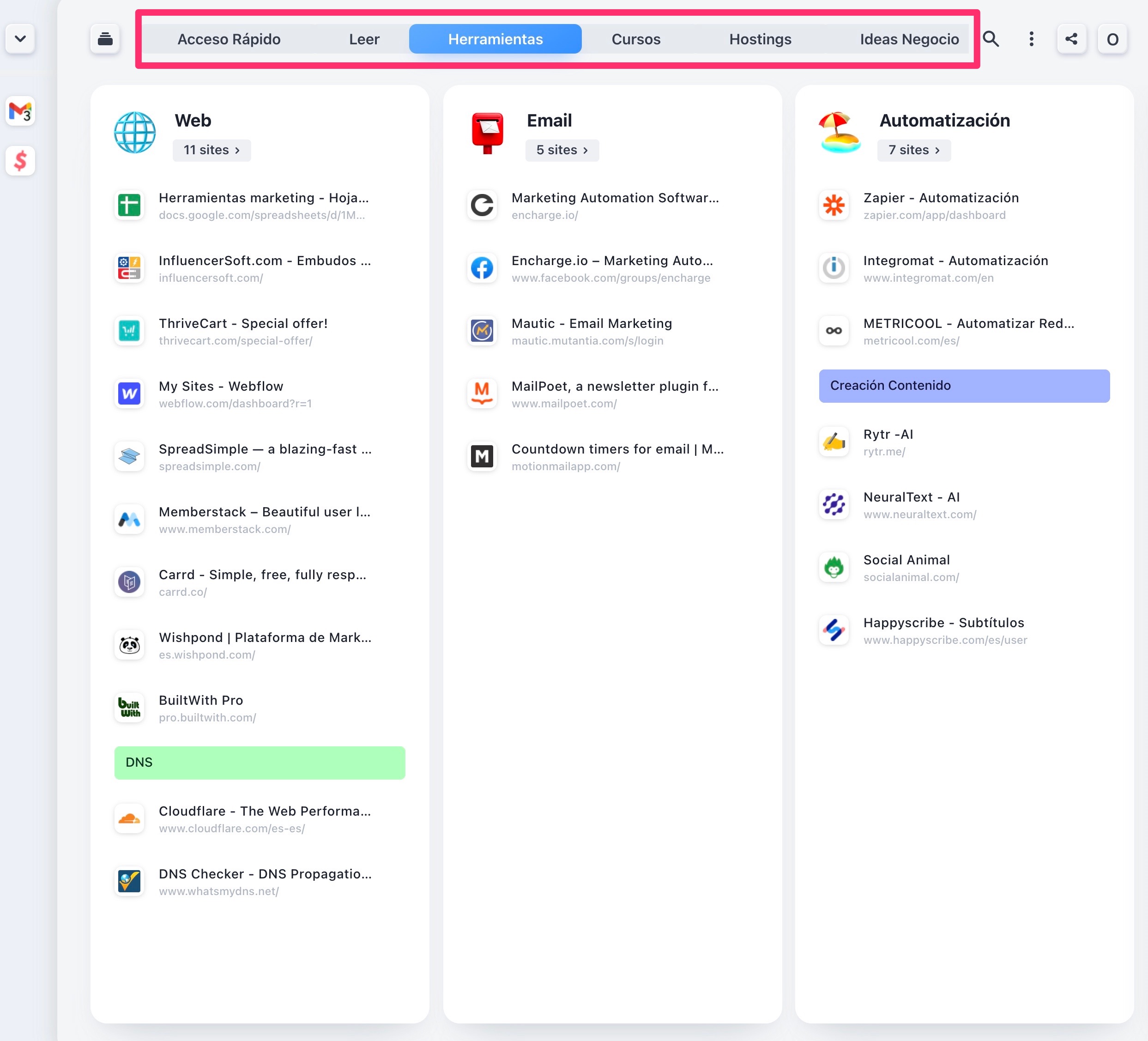Click the Web globe category icon
This screenshot has width=1148, height=1041.
point(135,133)
